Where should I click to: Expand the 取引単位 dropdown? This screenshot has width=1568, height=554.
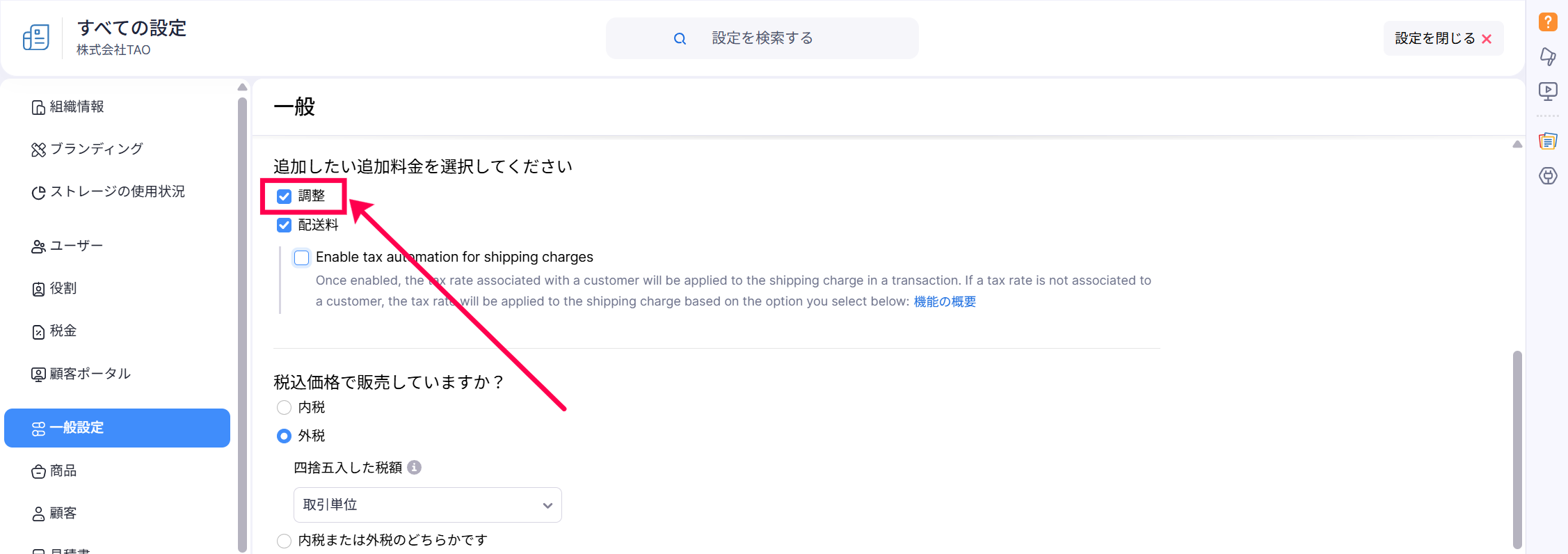click(427, 505)
